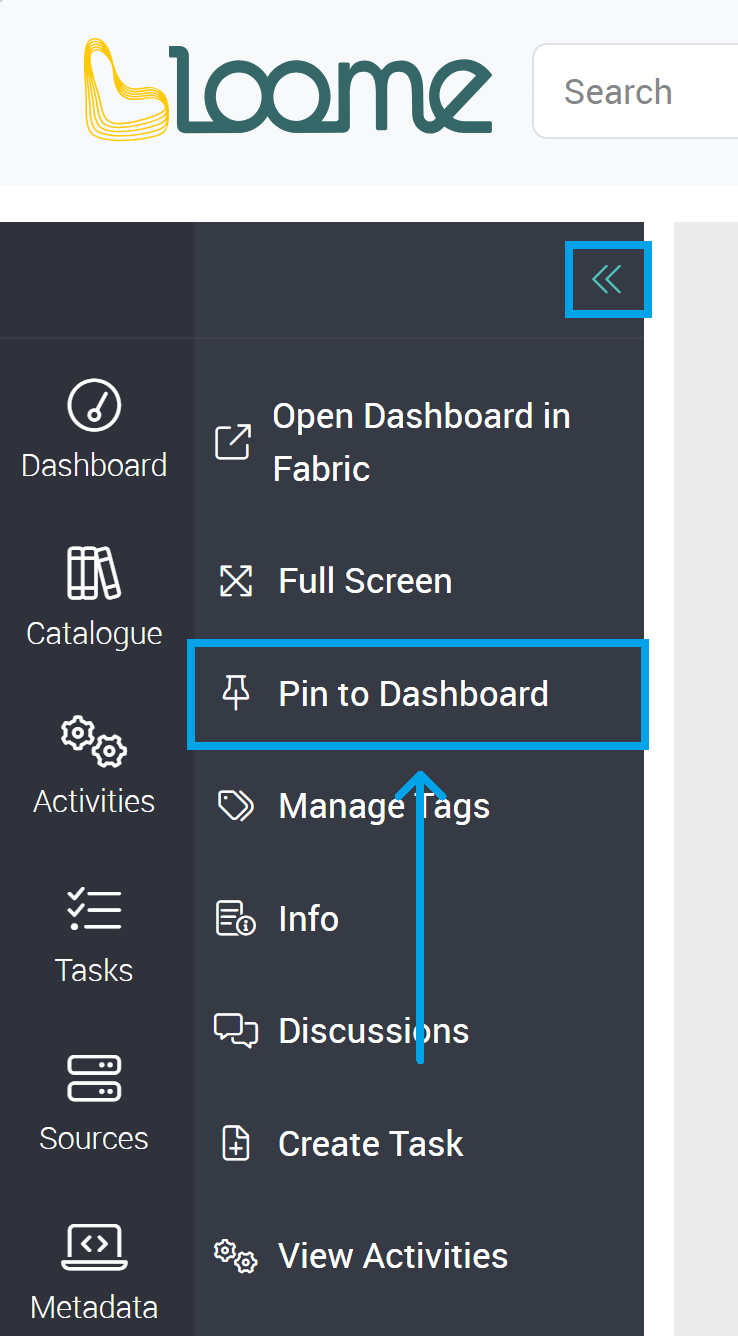Collapse the panel with the double chevron

pyautogui.click(x=608, y=280)
